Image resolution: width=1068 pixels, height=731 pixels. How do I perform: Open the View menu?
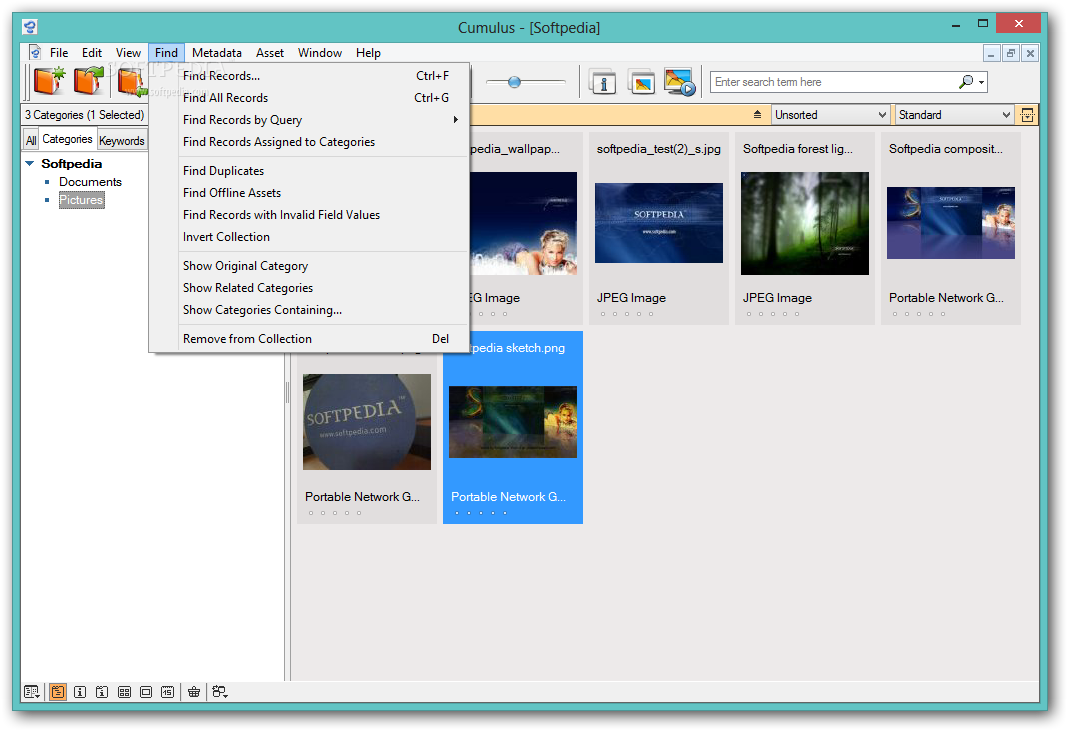click(128, 52)
